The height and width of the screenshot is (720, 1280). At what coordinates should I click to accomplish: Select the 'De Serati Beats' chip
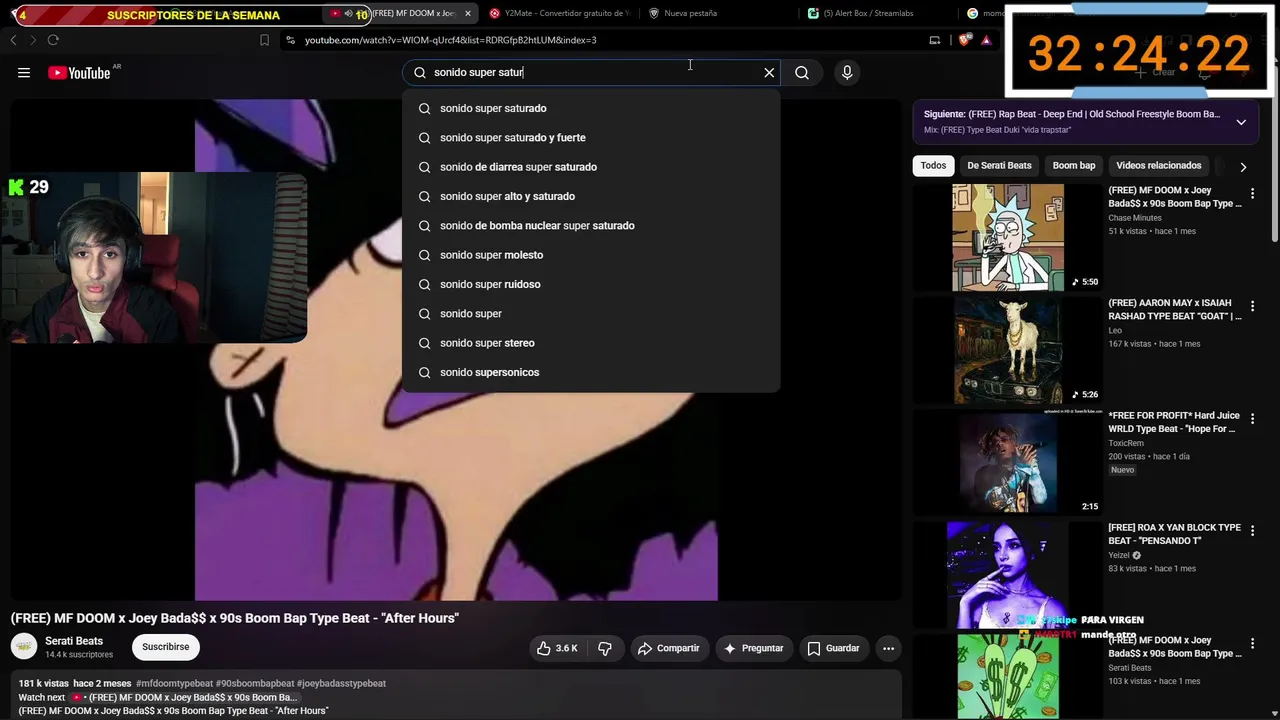point(999,166)
